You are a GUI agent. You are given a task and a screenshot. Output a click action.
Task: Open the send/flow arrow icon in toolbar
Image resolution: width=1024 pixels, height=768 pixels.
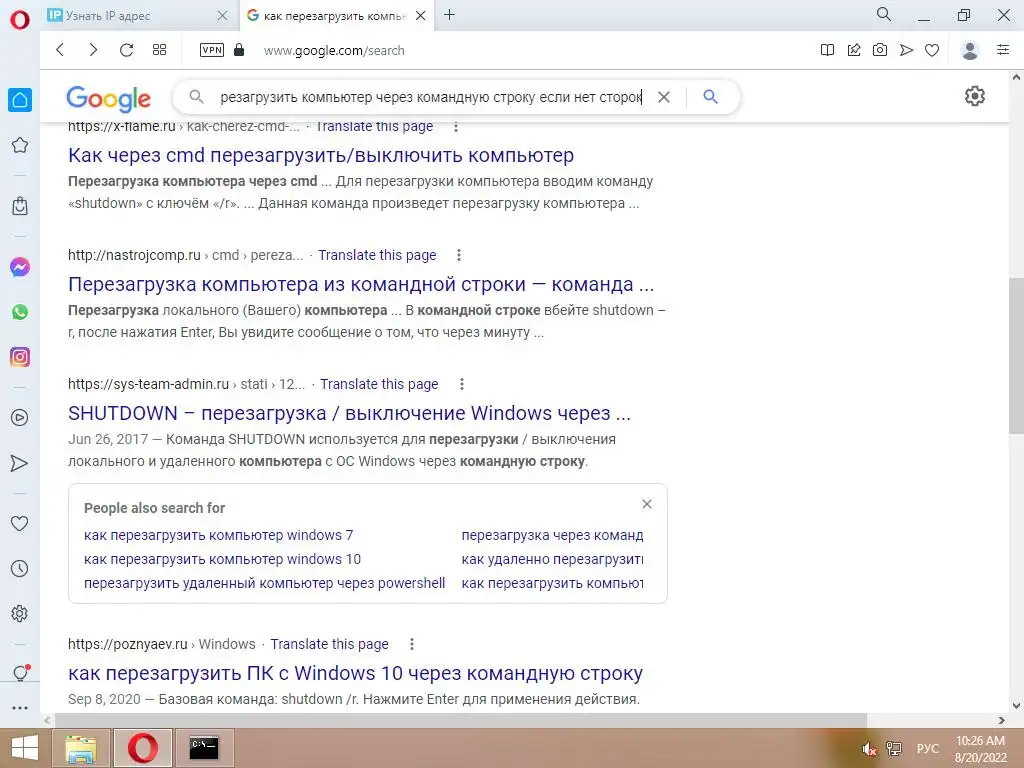click(x=906, y=50)
